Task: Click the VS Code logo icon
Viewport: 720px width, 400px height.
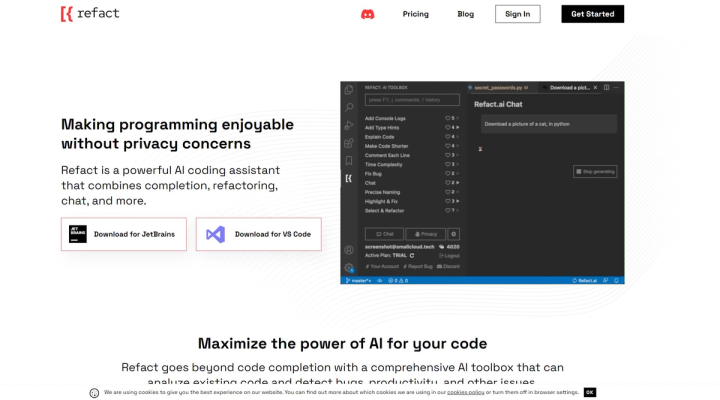Action: click(215, 234)
